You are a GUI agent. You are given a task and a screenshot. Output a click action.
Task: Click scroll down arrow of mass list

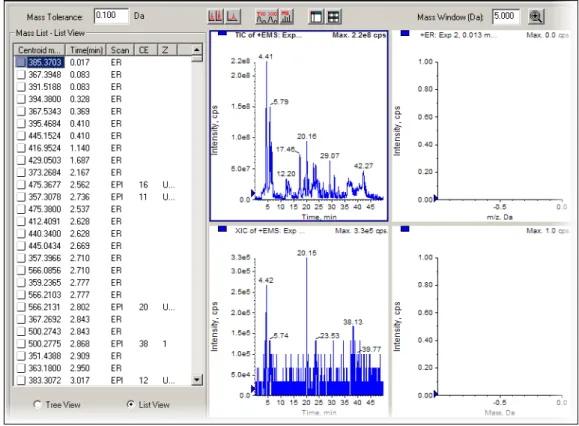pyautogui.click(x=197, y=379)
